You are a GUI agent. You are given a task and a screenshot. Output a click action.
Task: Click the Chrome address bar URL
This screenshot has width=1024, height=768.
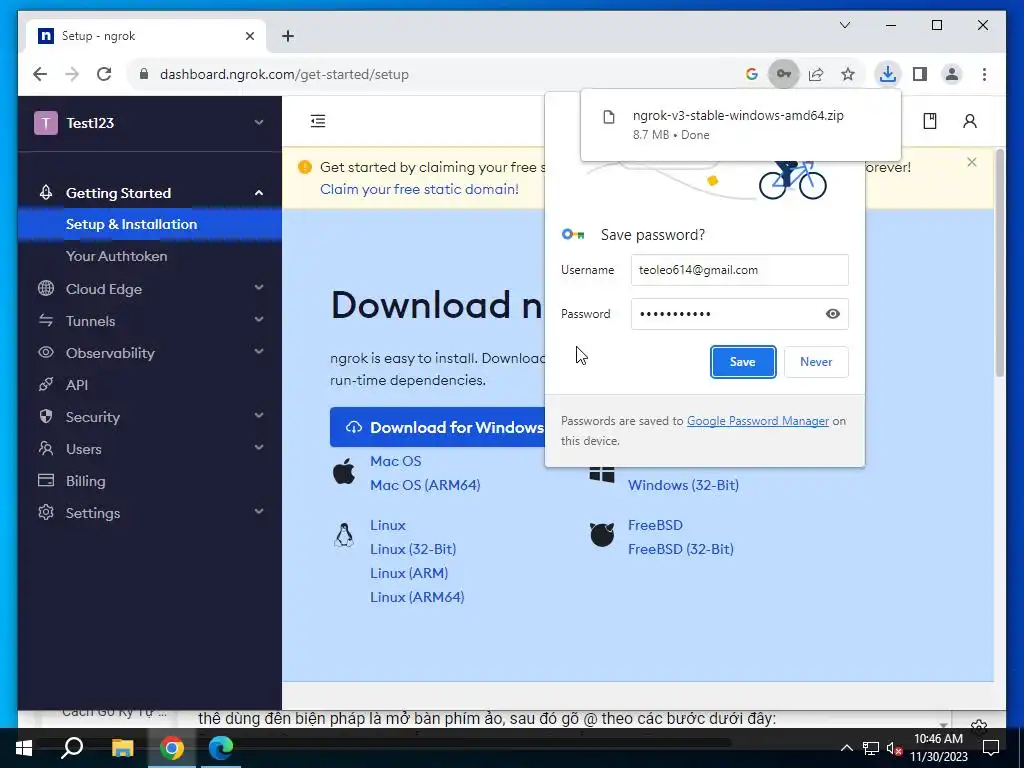(284, 74)
